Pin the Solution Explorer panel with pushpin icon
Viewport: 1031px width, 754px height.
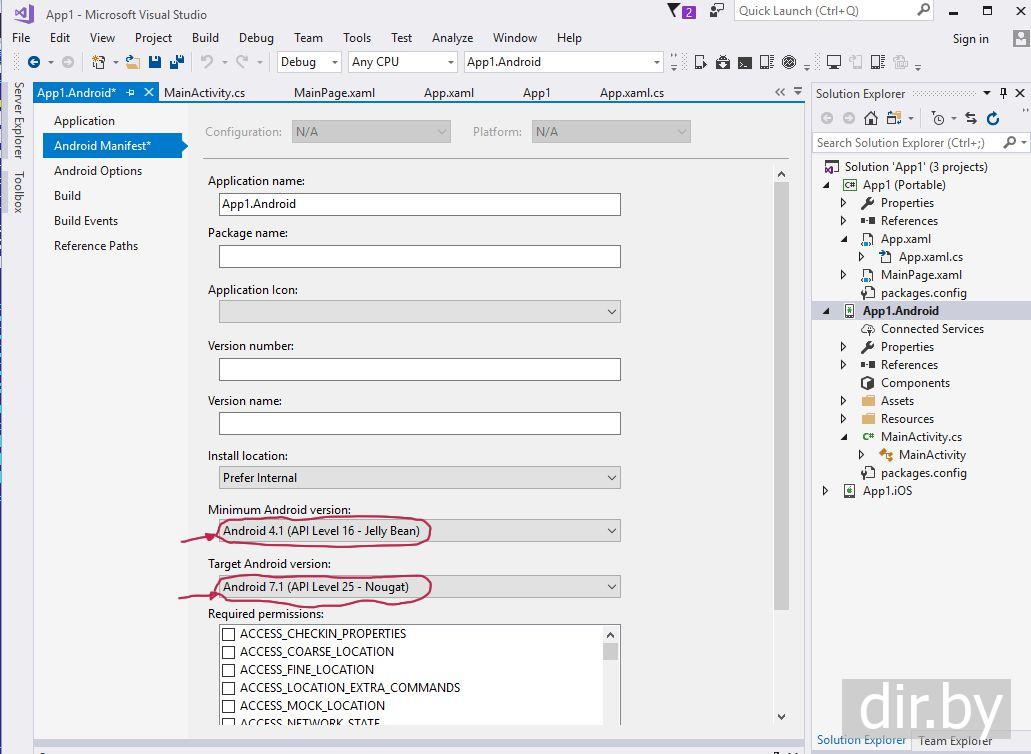1003,93
